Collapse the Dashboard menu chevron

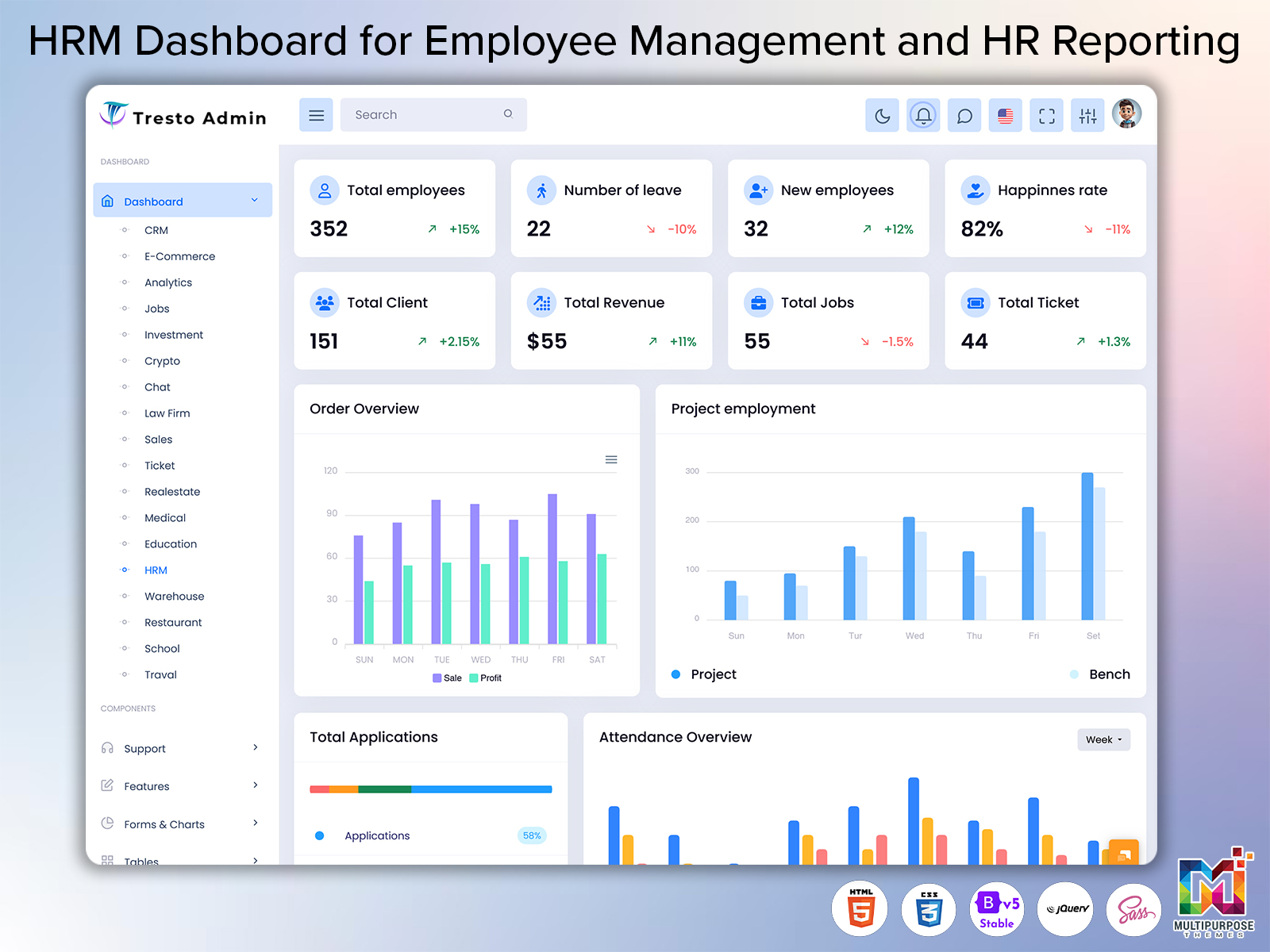255,200
